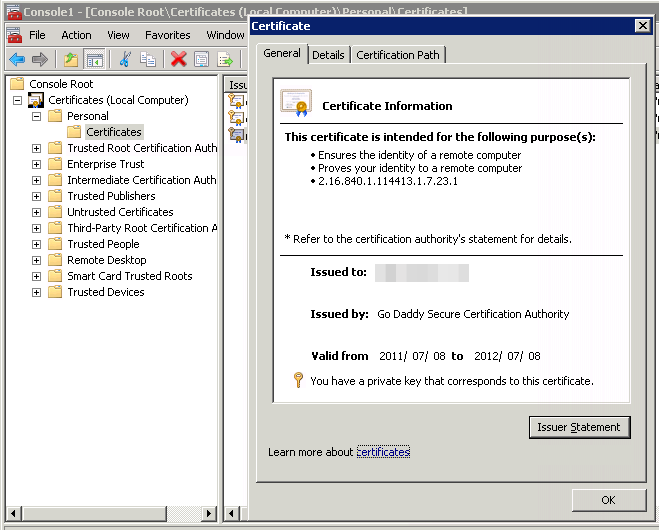Viewport: 659px width, 530px height.
Task: Click the Properties toolbar icon
Action: click(202, 59)
